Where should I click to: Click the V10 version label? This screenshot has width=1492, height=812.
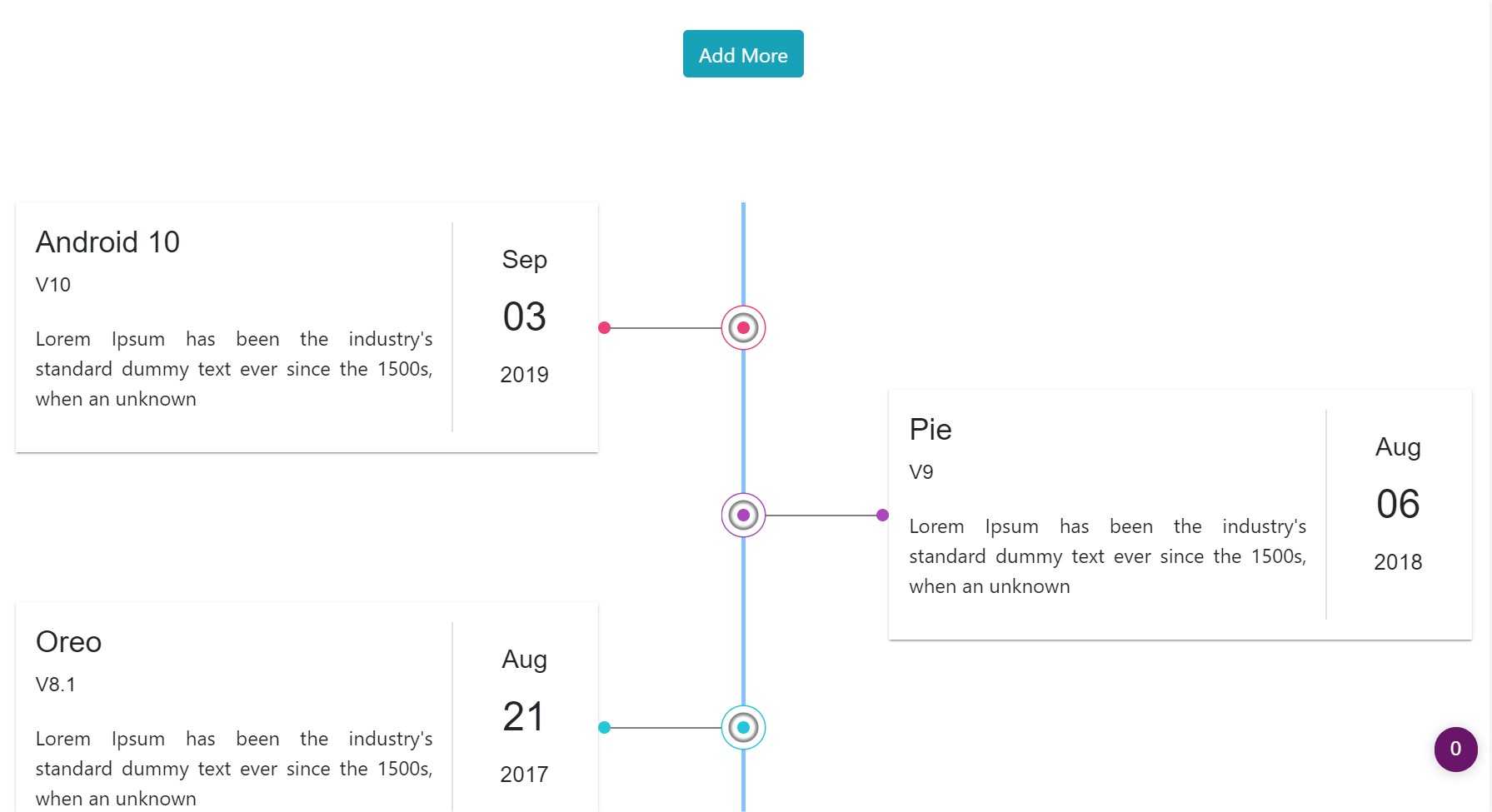(x=52, y=284)
